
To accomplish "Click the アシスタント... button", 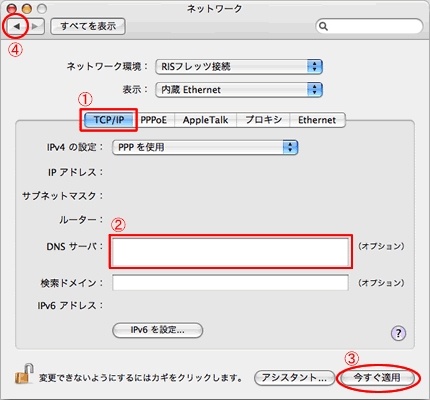I will (x=294, y=378).
